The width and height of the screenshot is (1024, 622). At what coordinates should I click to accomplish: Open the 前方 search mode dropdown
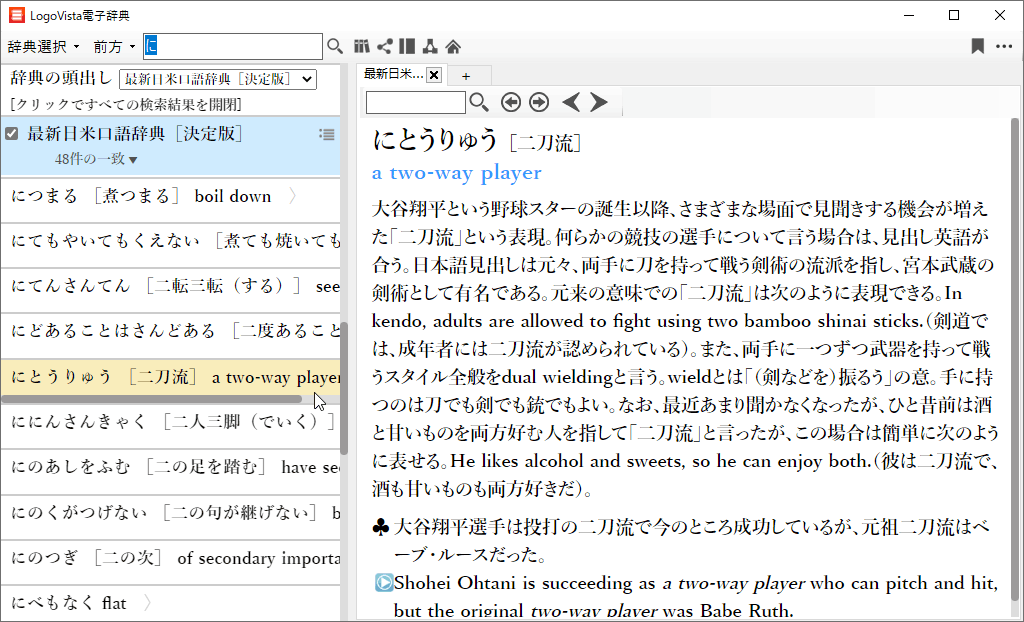point(114,47)
